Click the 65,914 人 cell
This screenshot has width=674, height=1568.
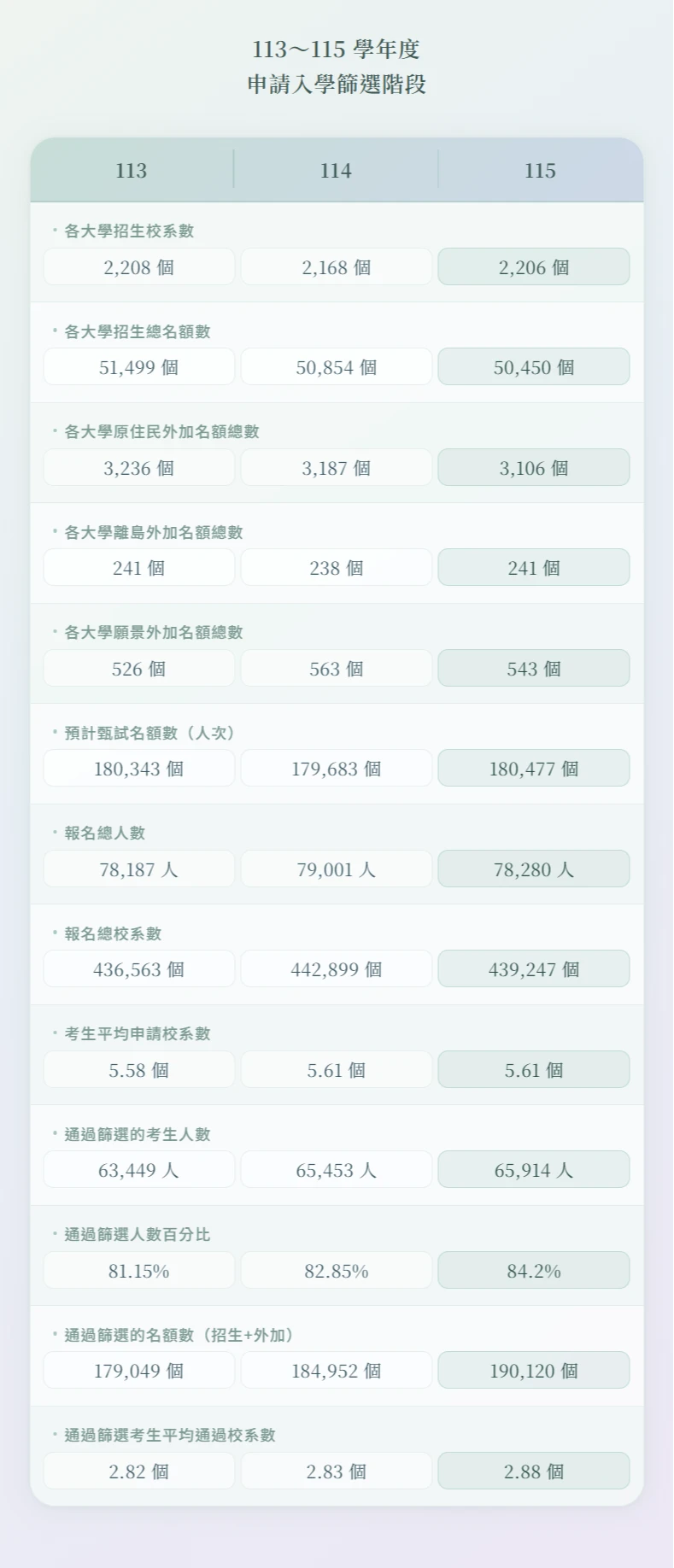click(534, 1170)
